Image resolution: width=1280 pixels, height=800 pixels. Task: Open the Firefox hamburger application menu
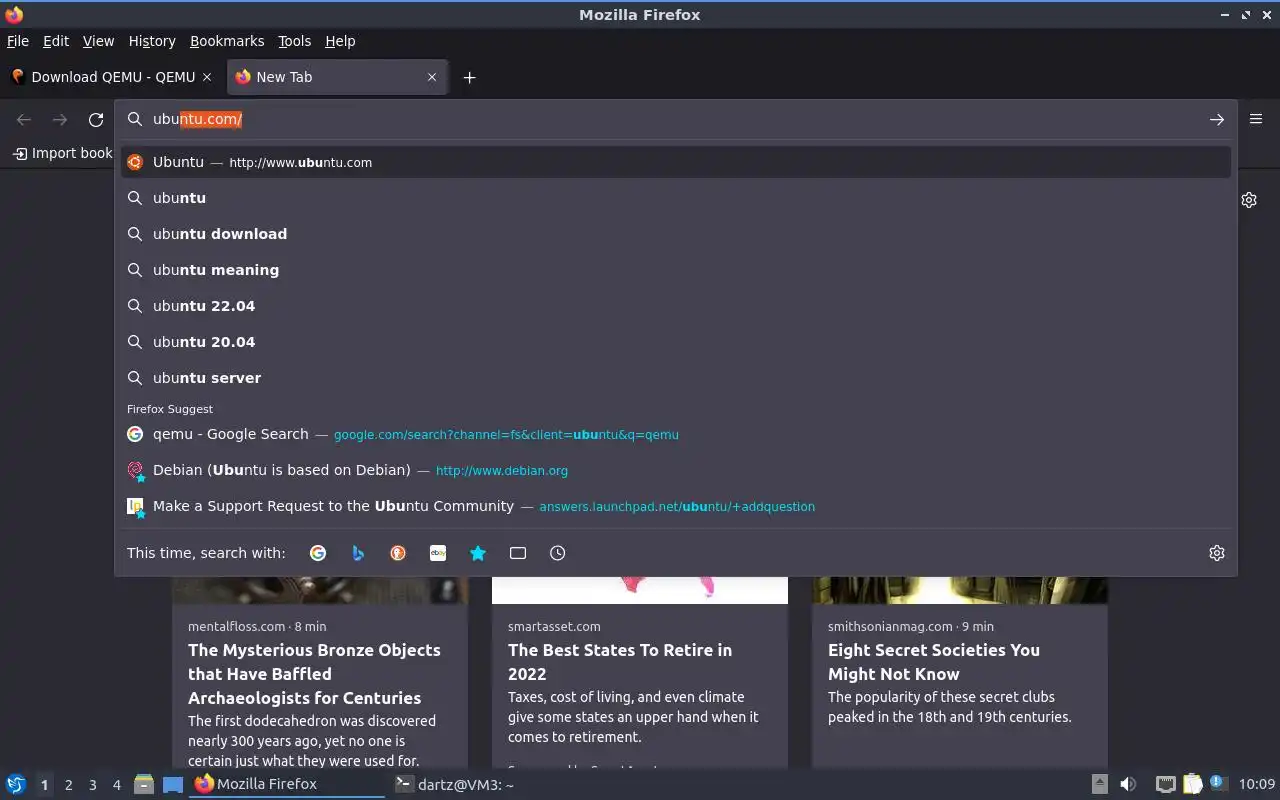coord(1256,119)
